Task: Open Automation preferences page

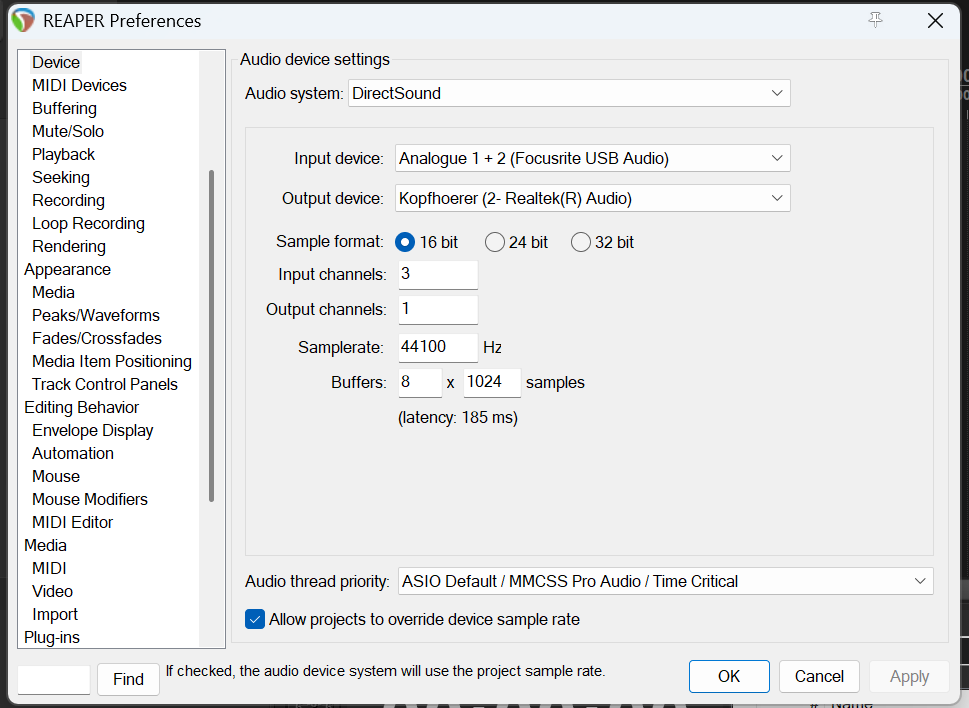Action: (x=73, y=453)
